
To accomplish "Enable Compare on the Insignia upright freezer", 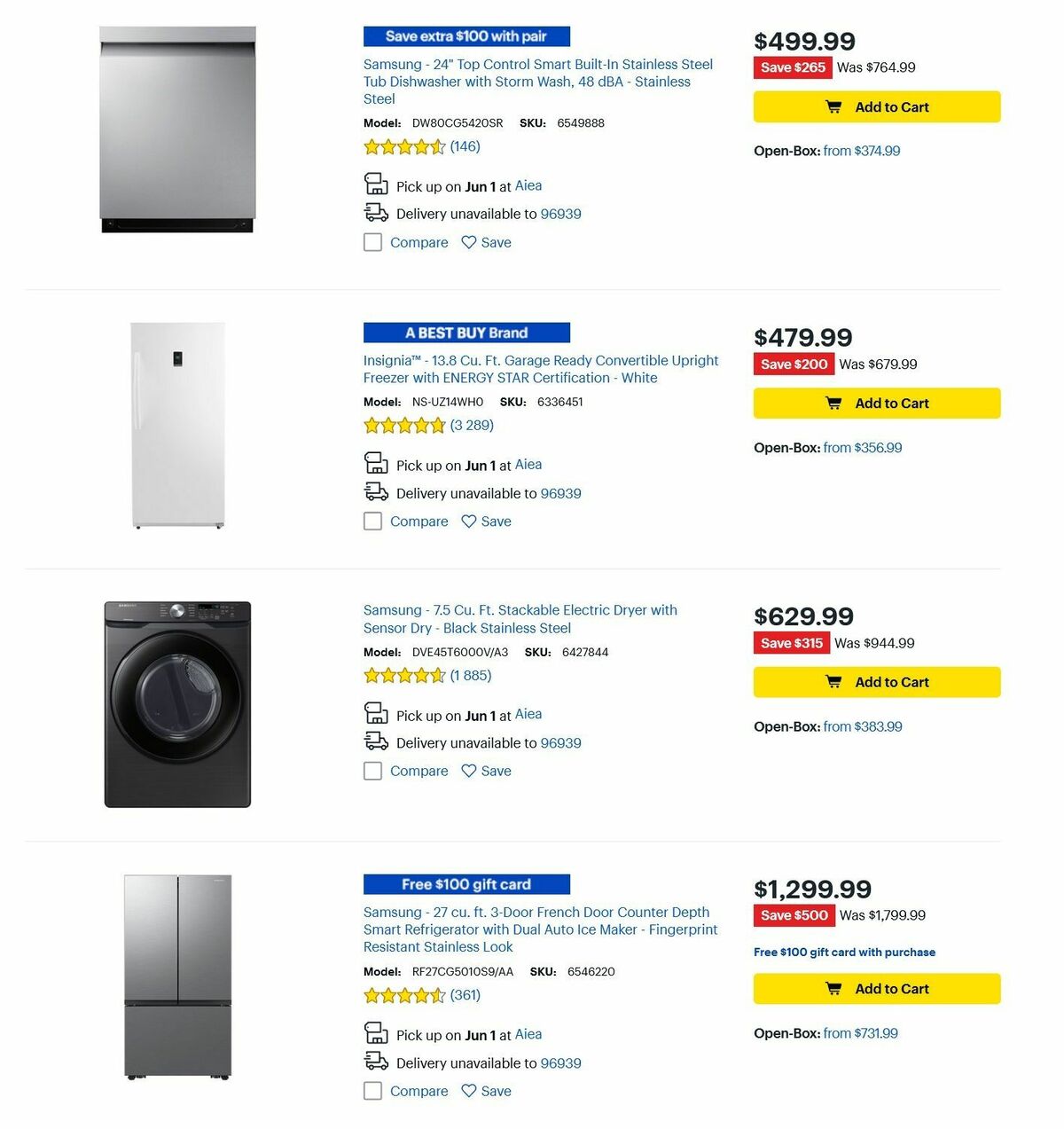I will point(372,521).
